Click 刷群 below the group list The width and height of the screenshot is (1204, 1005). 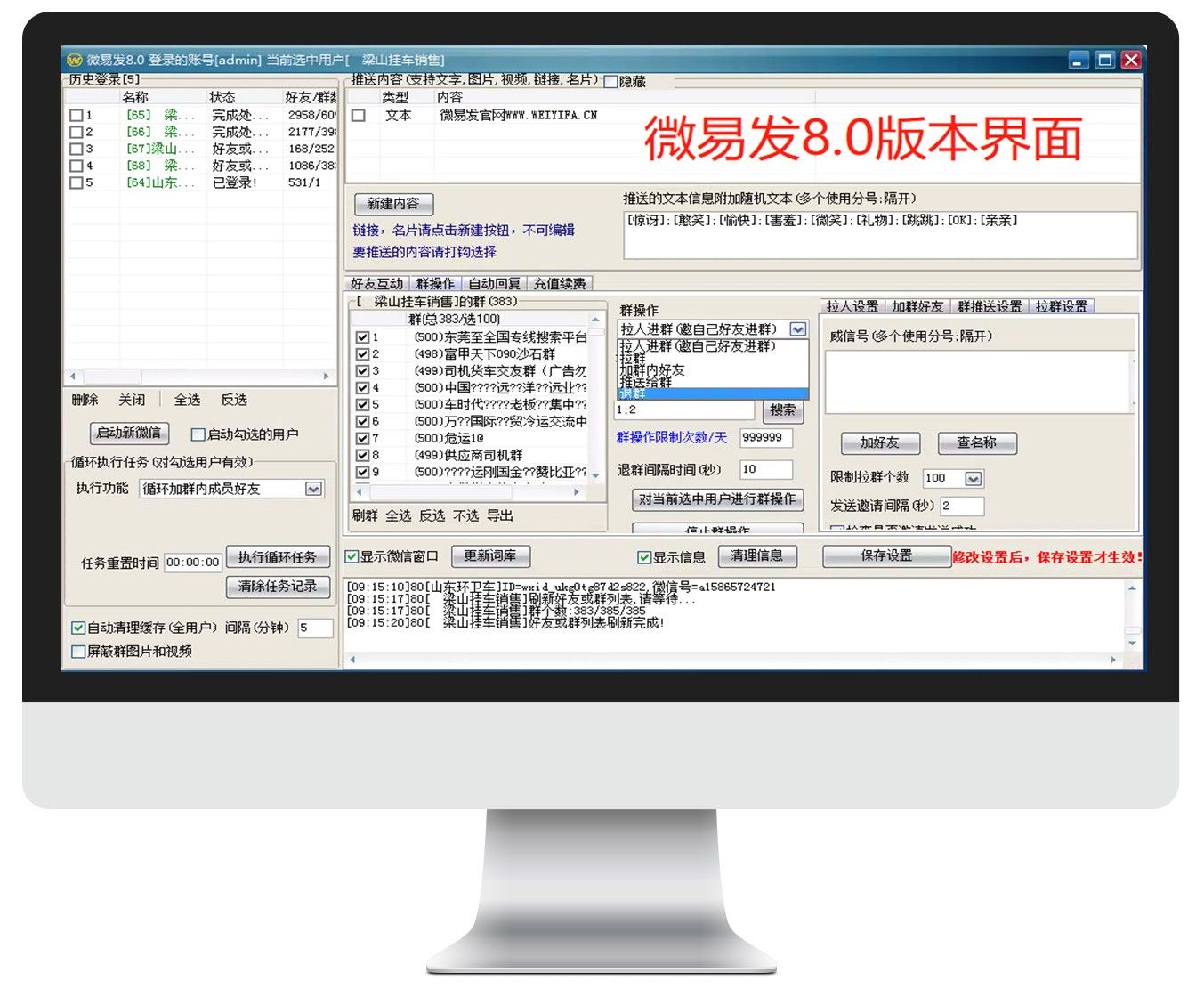point(365,515)
